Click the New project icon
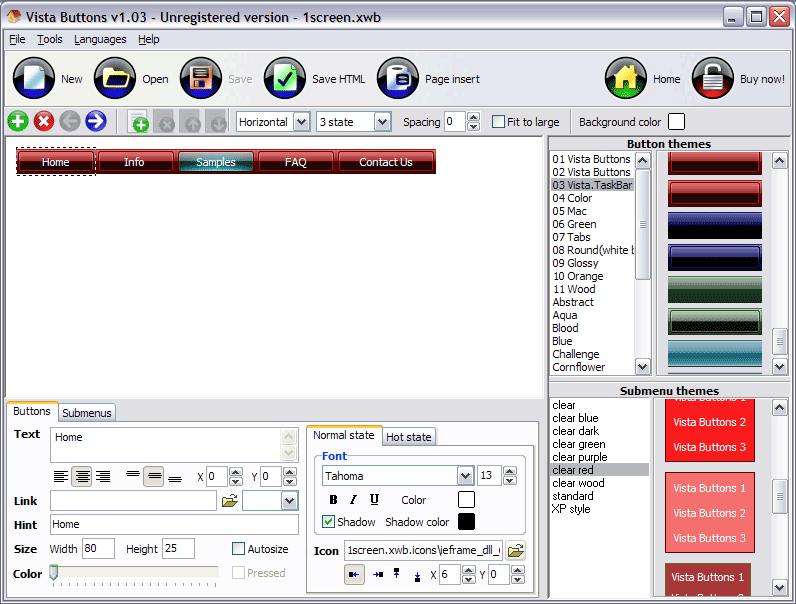 click(x=34, y=78)
